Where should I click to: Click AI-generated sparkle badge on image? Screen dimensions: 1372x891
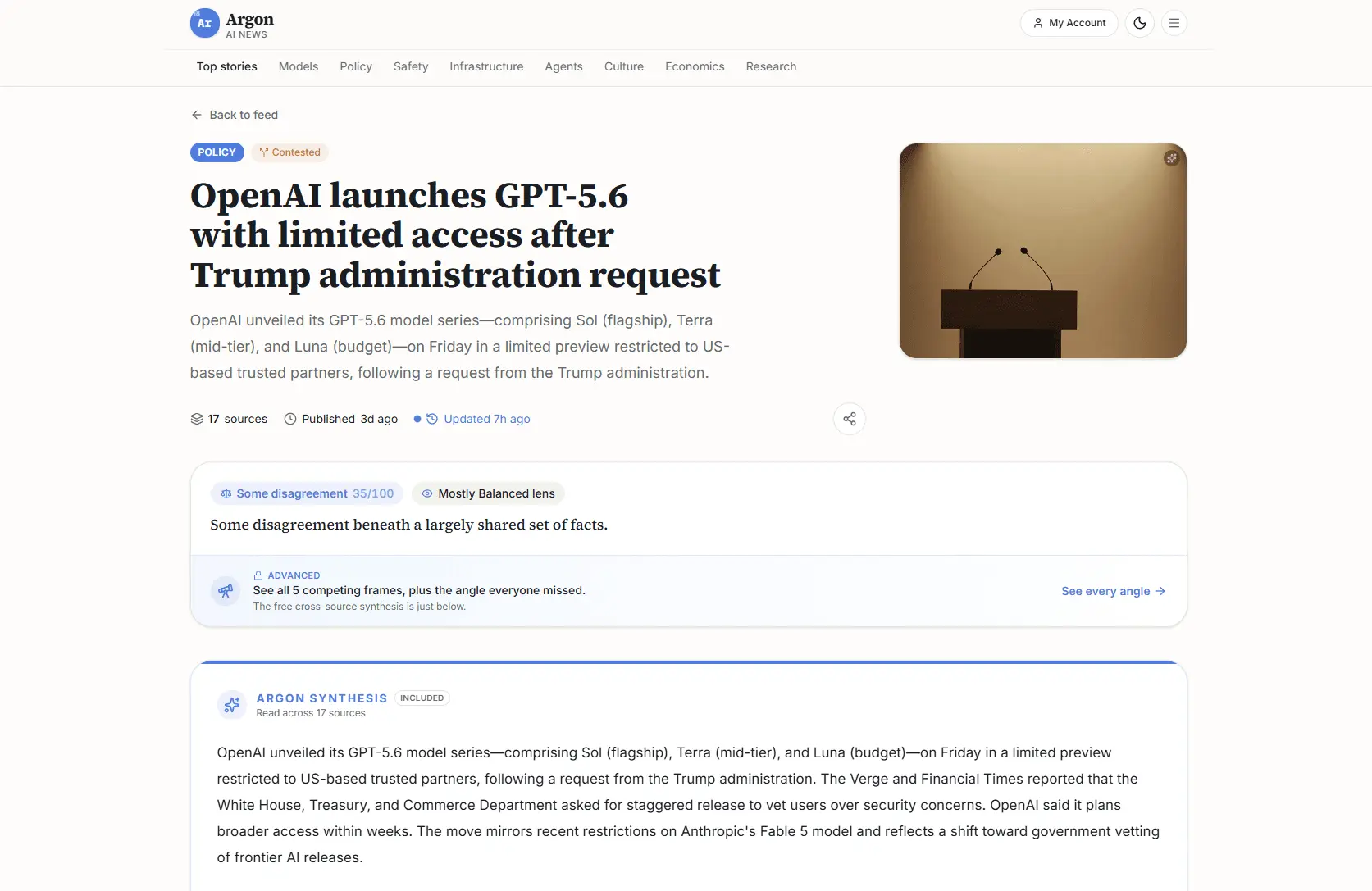pyautogui.click(x=1171, y=158)
